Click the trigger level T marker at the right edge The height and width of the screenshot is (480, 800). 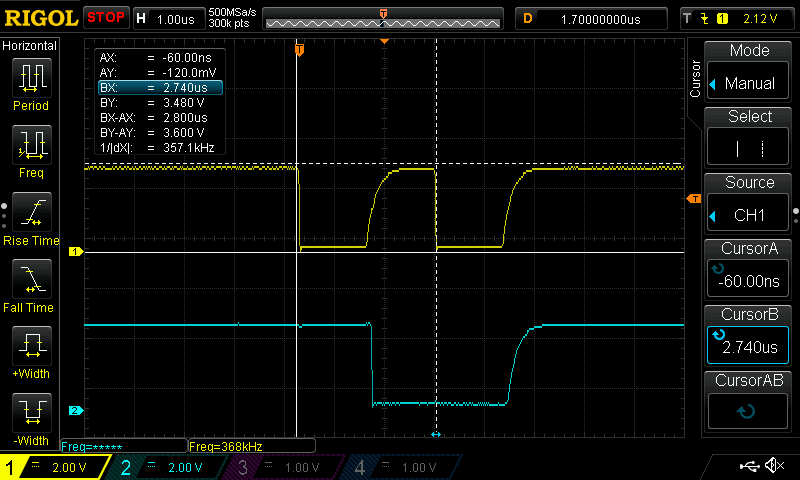tap(694, 198)
